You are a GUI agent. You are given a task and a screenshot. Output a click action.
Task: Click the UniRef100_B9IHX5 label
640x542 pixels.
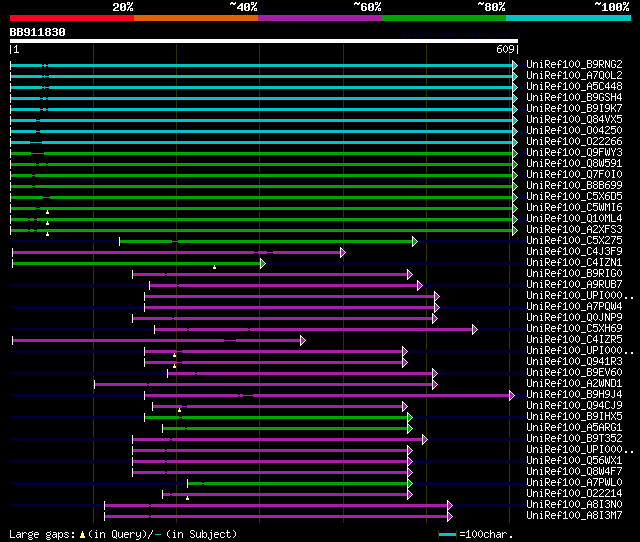(x=574, y=417)
